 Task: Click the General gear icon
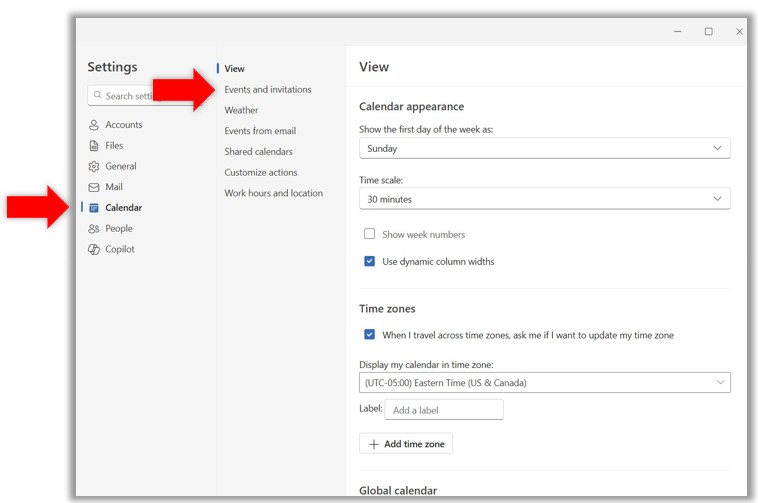(x=94, y=167)
